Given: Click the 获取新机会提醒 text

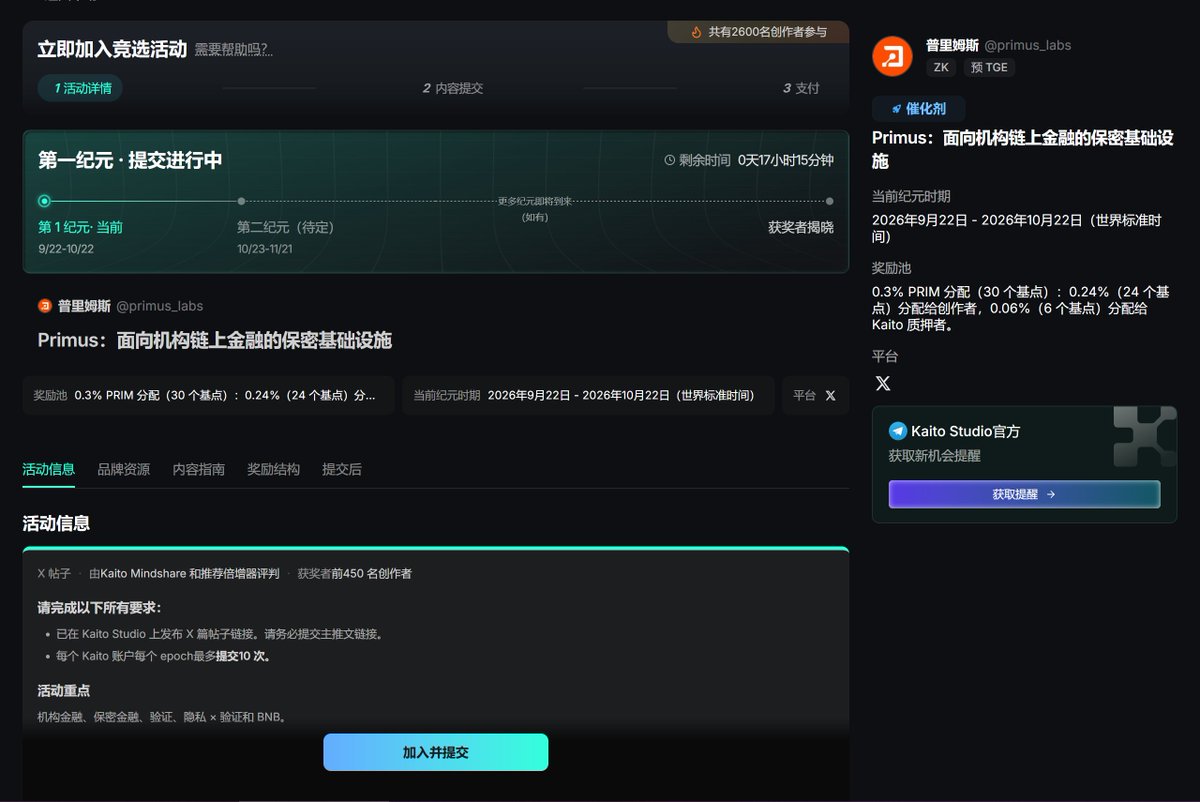Looking at the screenshot, I should click(x=935, y=456).
